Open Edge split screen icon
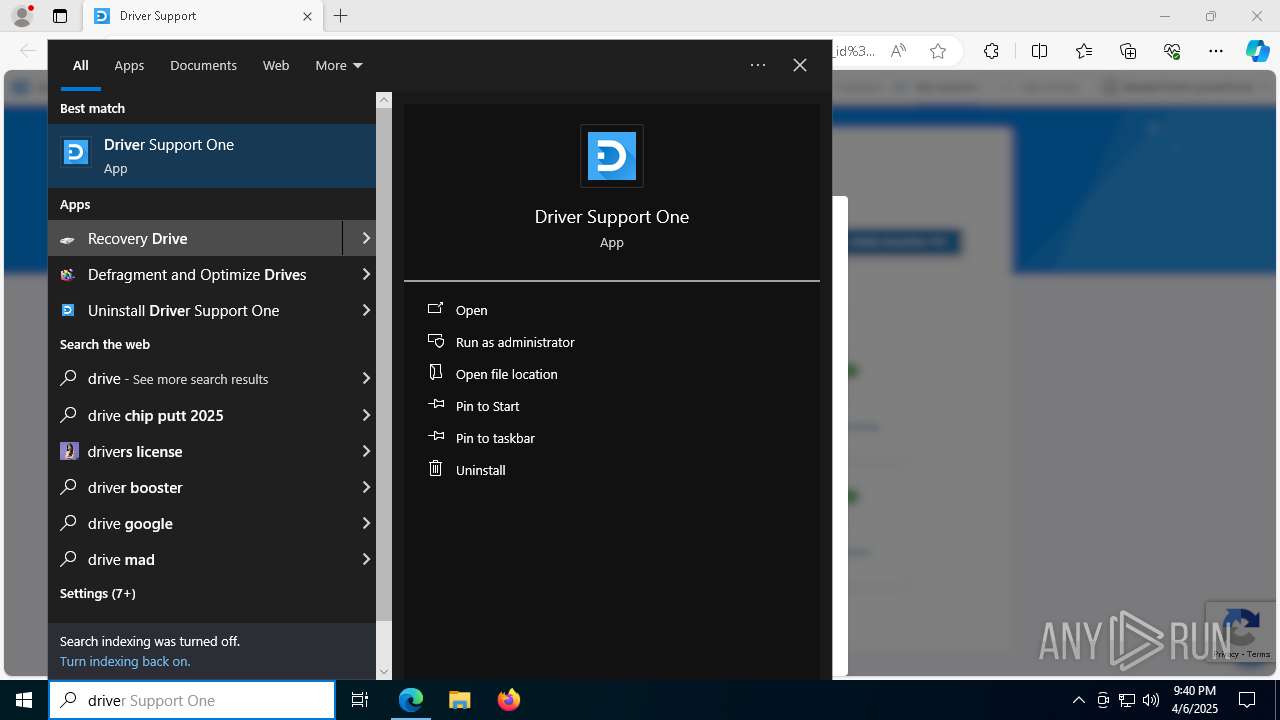Viewport: 1280px width, 720px height. click(x=1039, y=51)
